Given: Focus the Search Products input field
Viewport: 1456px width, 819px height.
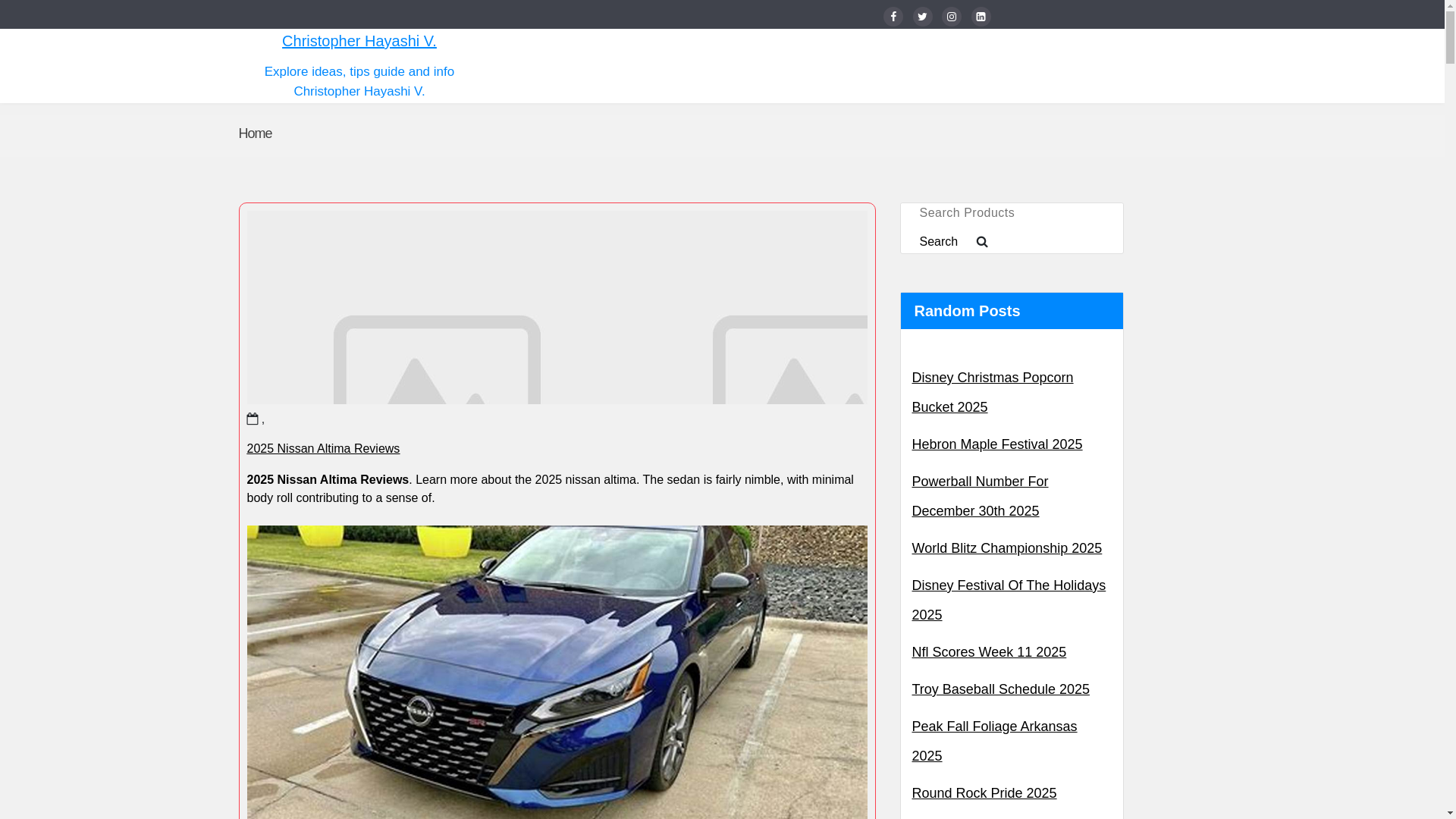Looking at the screenshot, I should coord(1012,213).
